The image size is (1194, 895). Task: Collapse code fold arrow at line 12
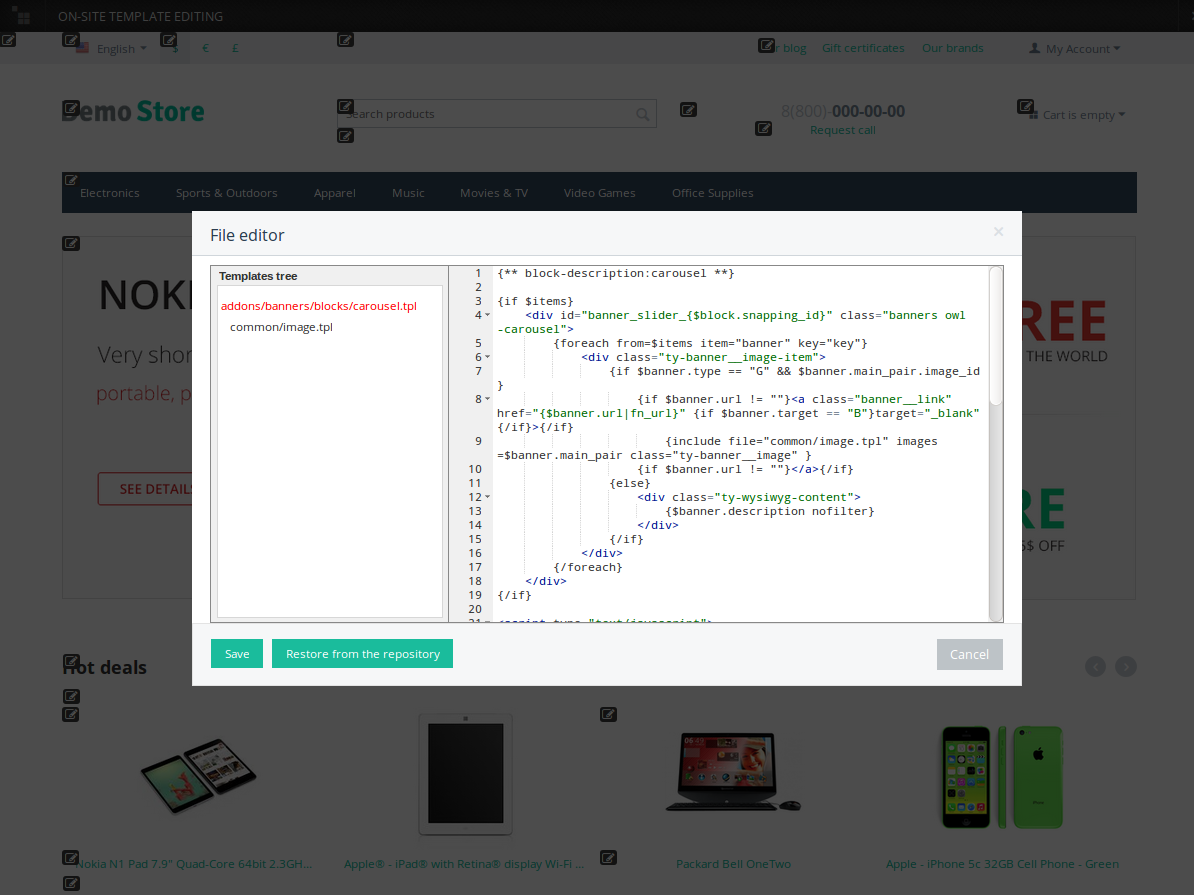point(487,497)
